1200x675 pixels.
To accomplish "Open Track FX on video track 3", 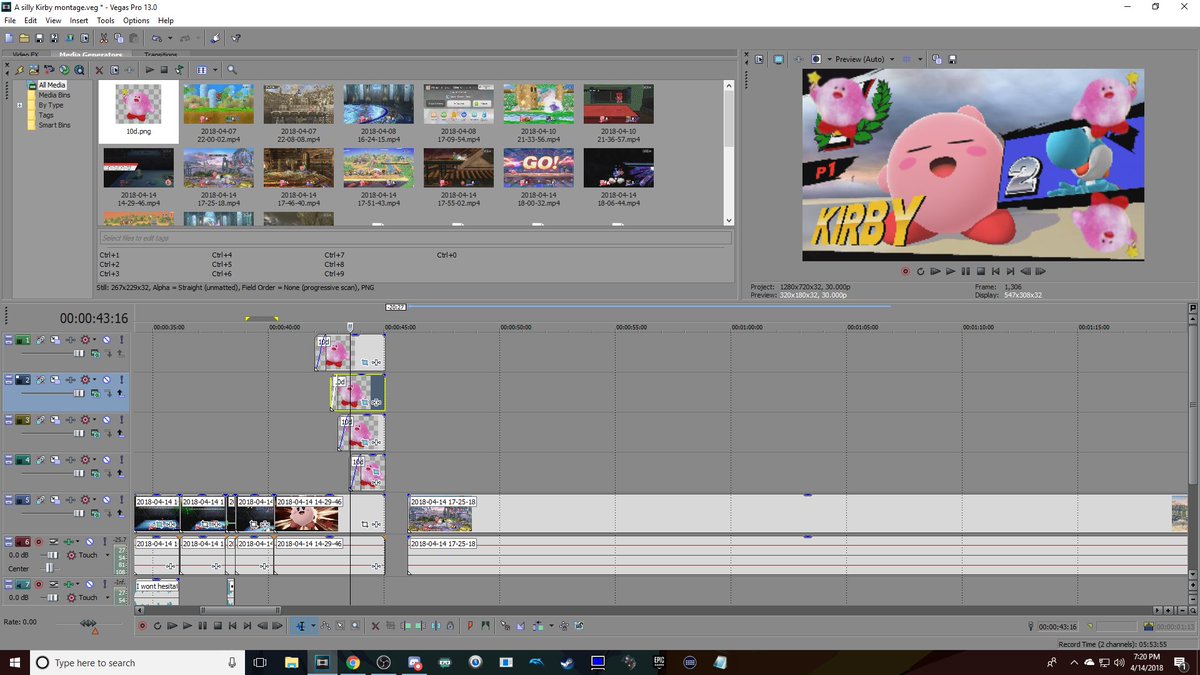I will (70, 420).
